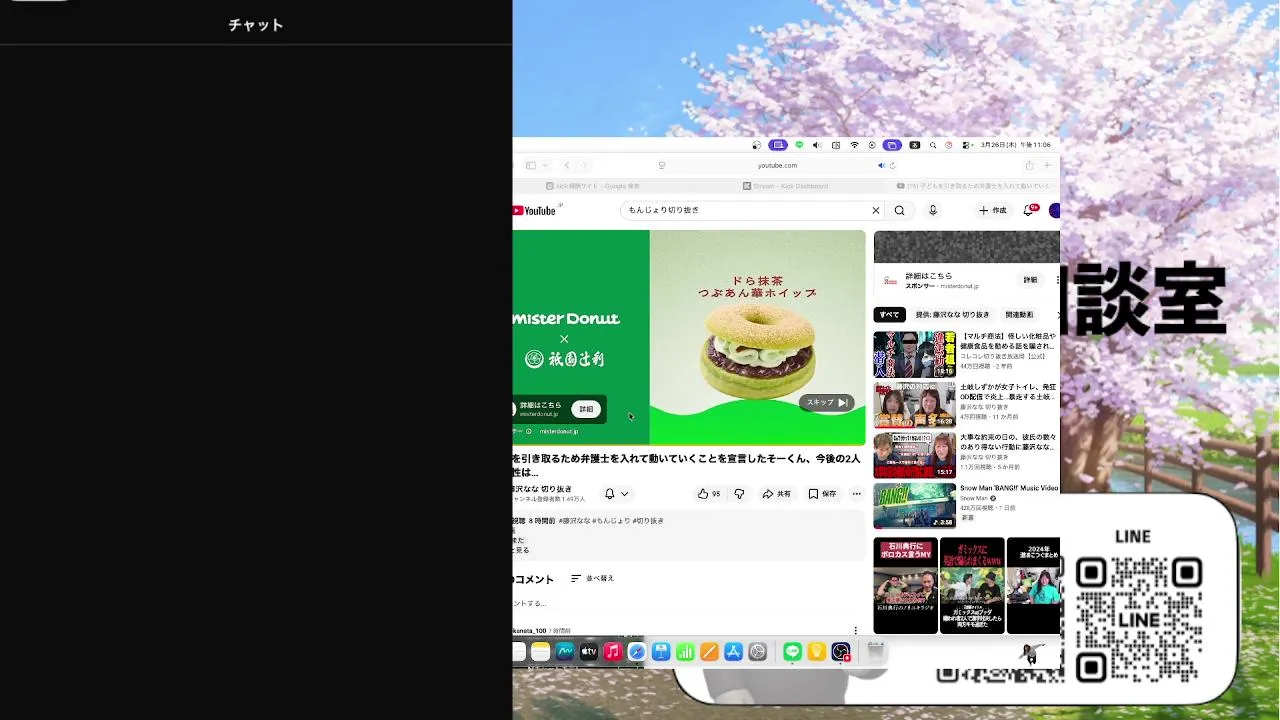Expand channel notification bell dropdown
Screen dimensions: 1280x720
pyautogui.click(x=617, y=494)
